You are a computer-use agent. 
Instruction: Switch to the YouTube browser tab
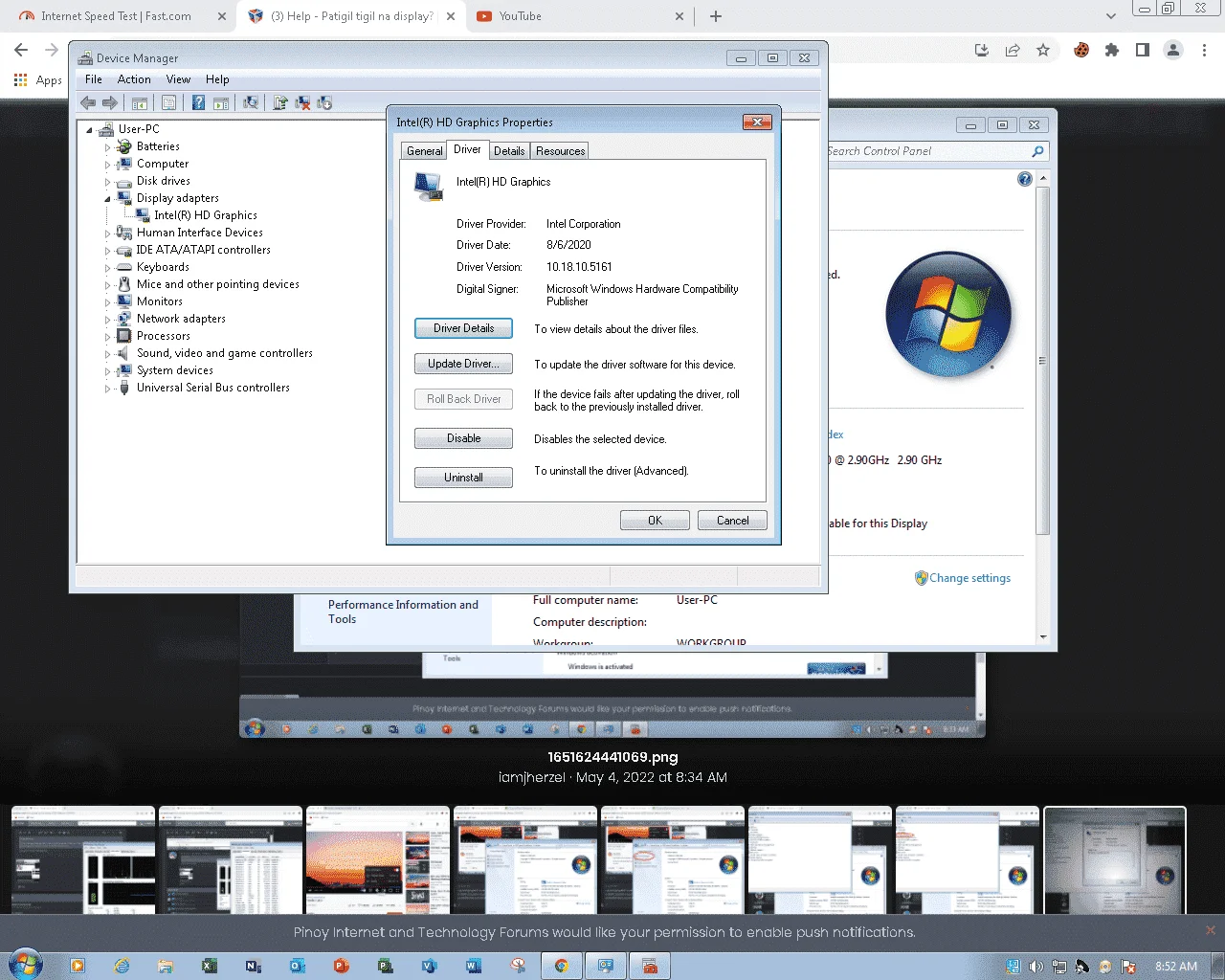pyautogui.click(x=579, y=16)
